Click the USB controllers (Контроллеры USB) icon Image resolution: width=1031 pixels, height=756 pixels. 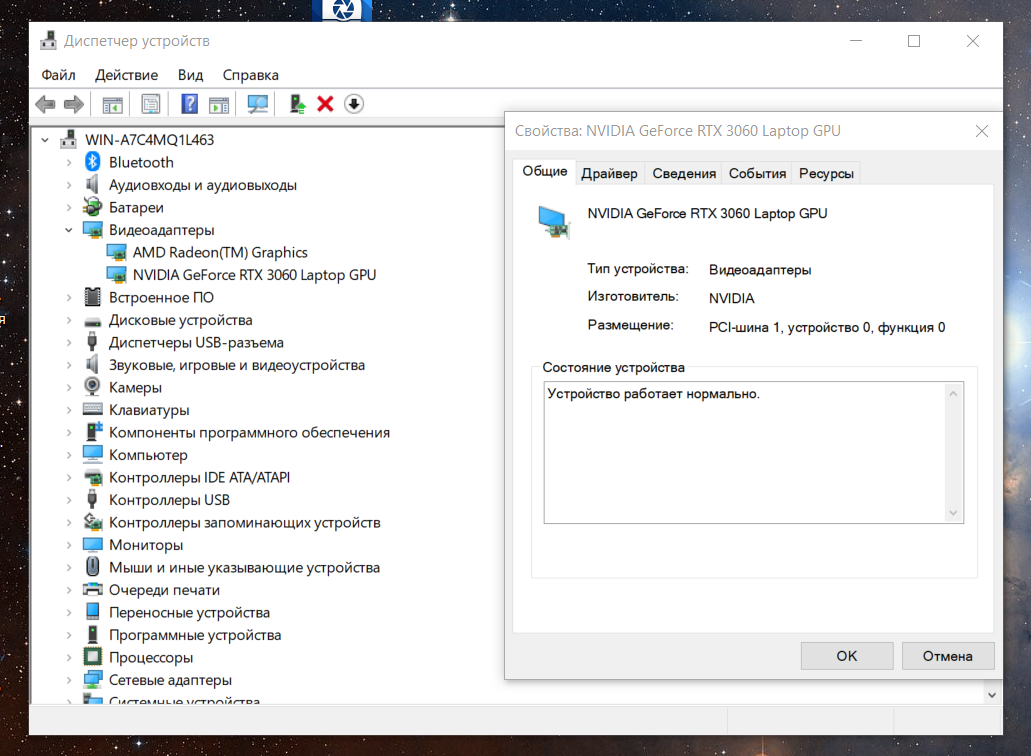point(93,499)
